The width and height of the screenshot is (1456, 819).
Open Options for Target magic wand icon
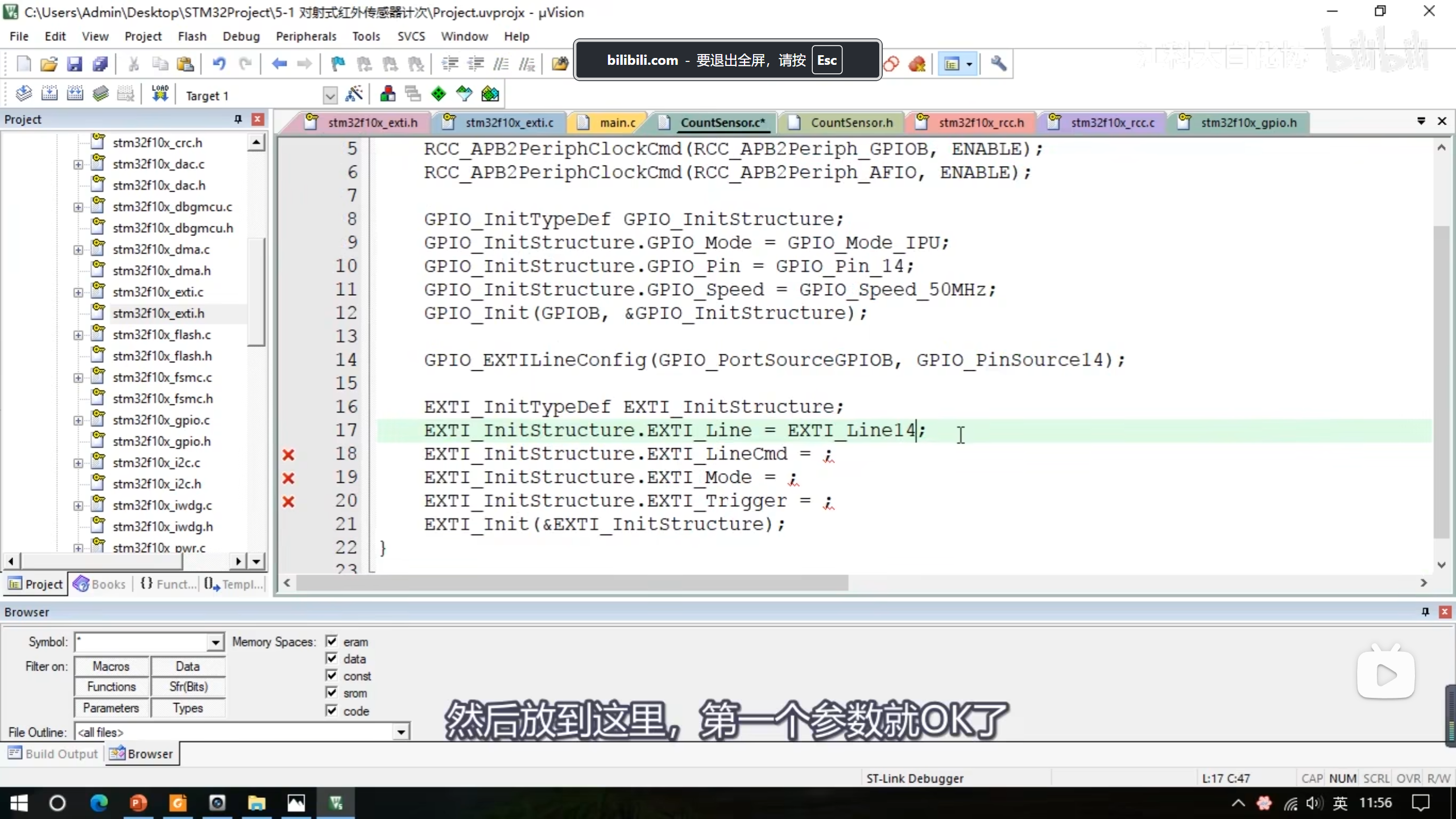(x=354, y=94)
